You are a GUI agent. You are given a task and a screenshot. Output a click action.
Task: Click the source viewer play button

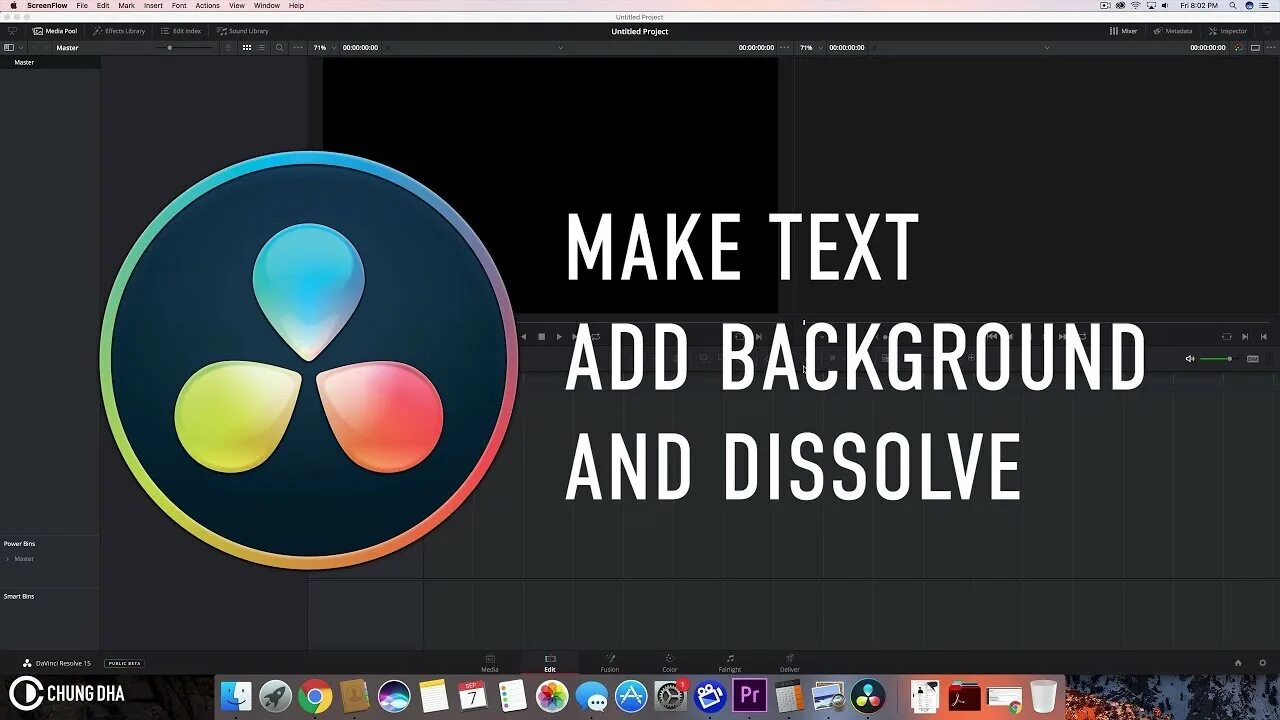click(x=559, y=337)
